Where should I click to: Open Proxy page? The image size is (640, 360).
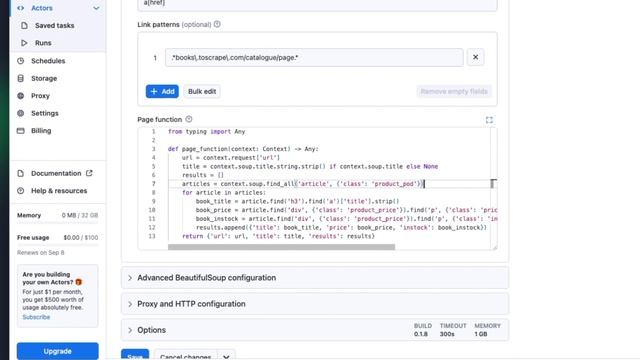(40, 96)
